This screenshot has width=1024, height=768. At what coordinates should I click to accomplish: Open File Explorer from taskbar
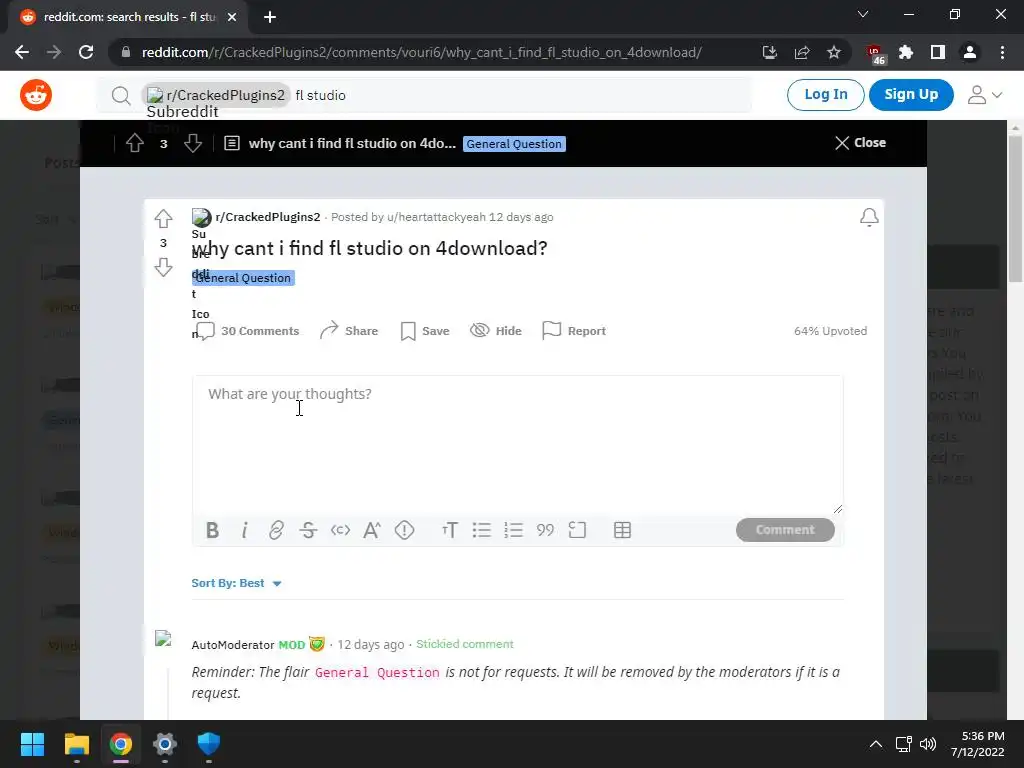pyautogui.click(x=76, y=744)
